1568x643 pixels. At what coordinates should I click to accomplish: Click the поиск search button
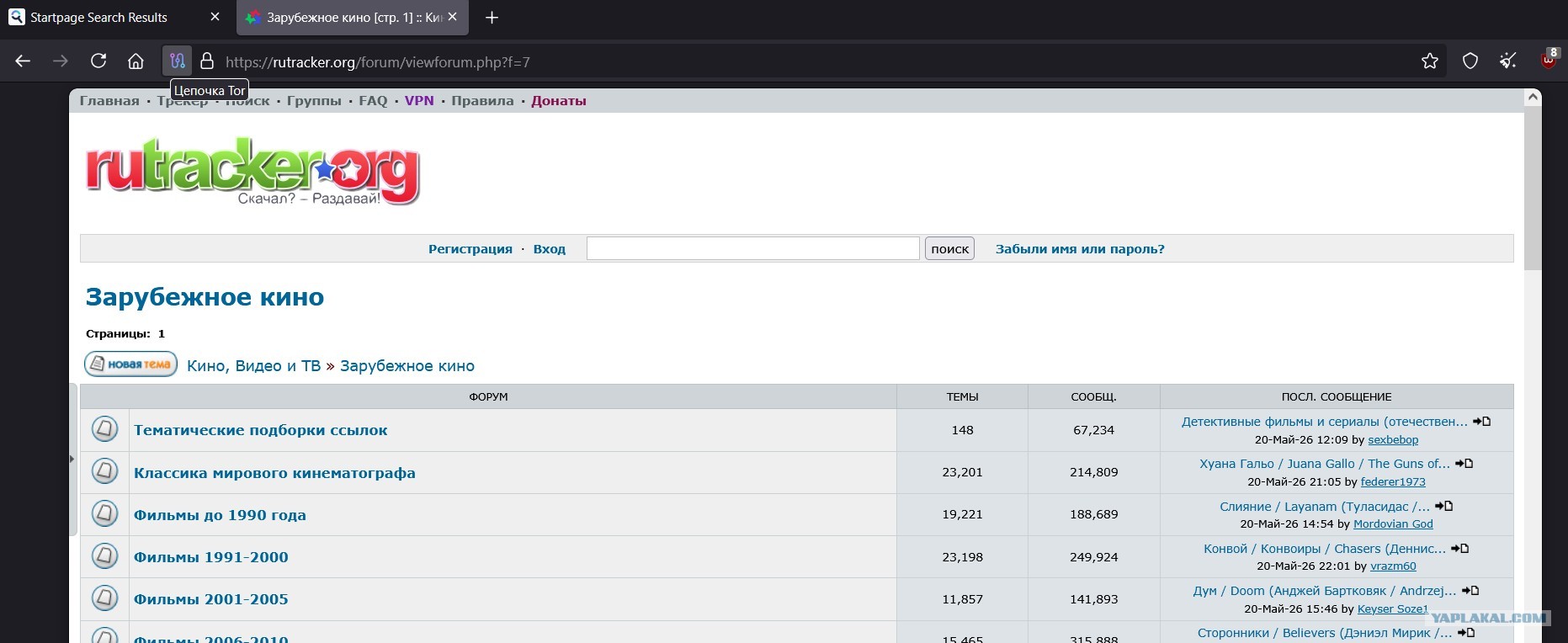[x=950, y=248]
